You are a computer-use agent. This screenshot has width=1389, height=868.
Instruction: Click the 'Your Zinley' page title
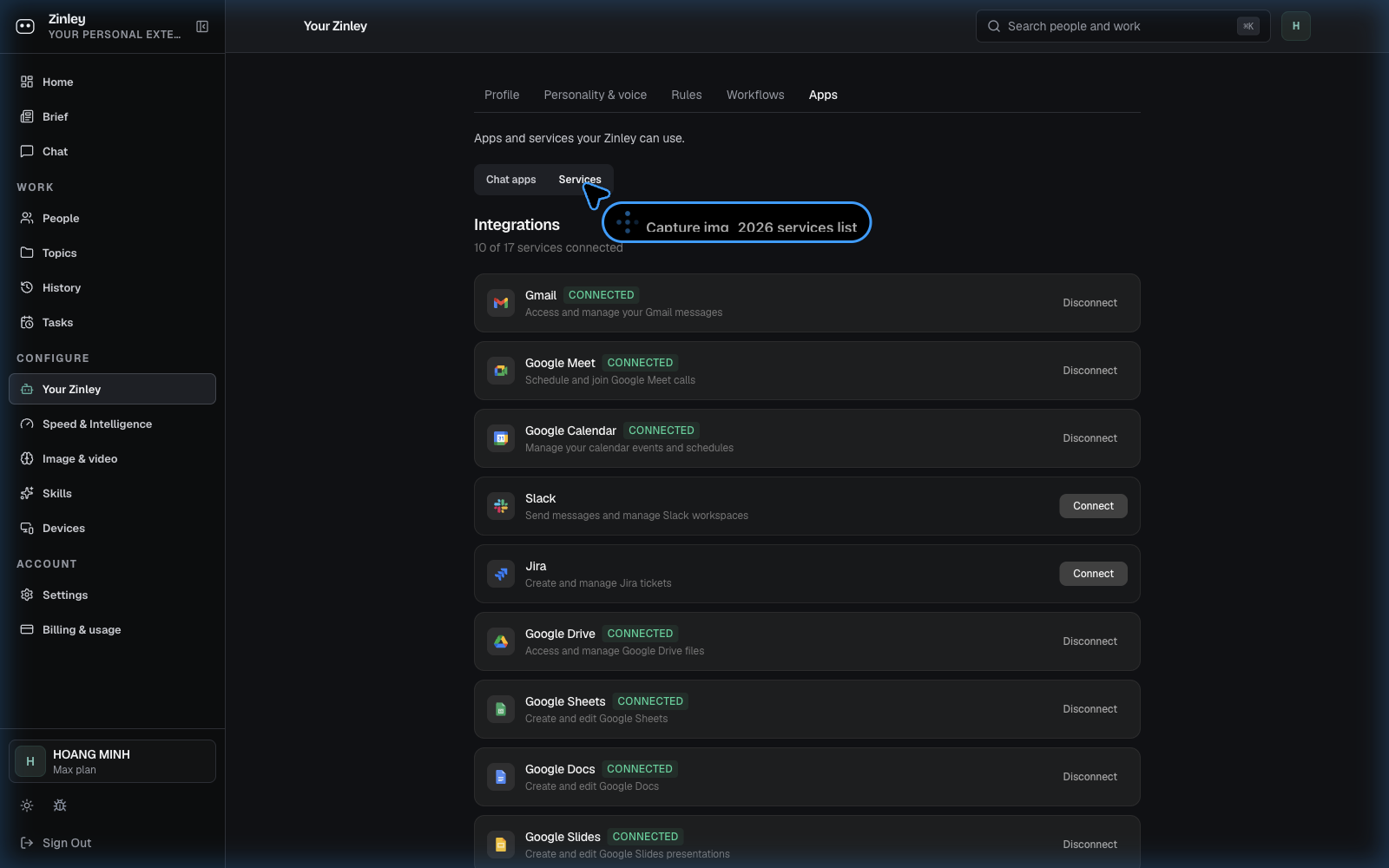(x=335, y=26)
